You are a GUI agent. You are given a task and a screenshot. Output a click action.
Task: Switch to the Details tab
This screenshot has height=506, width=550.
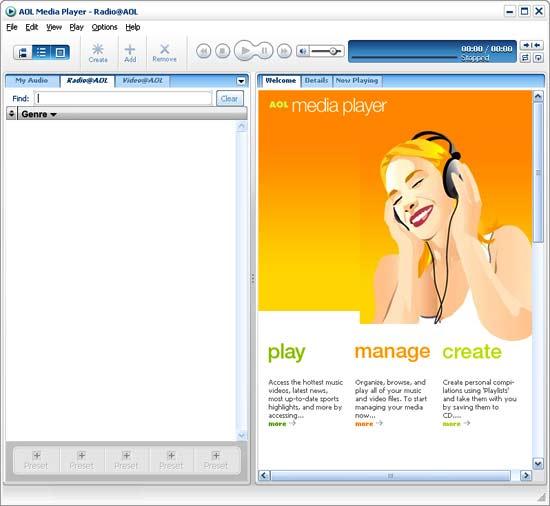point(316,81)
